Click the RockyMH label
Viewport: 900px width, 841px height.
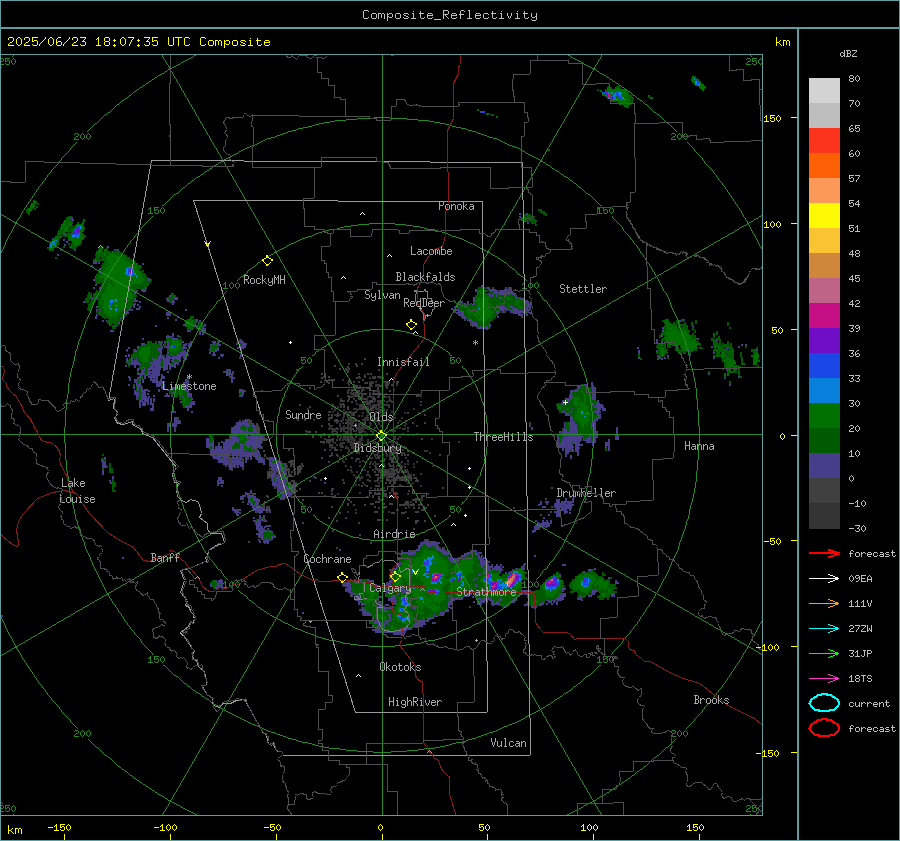(264, 280)
